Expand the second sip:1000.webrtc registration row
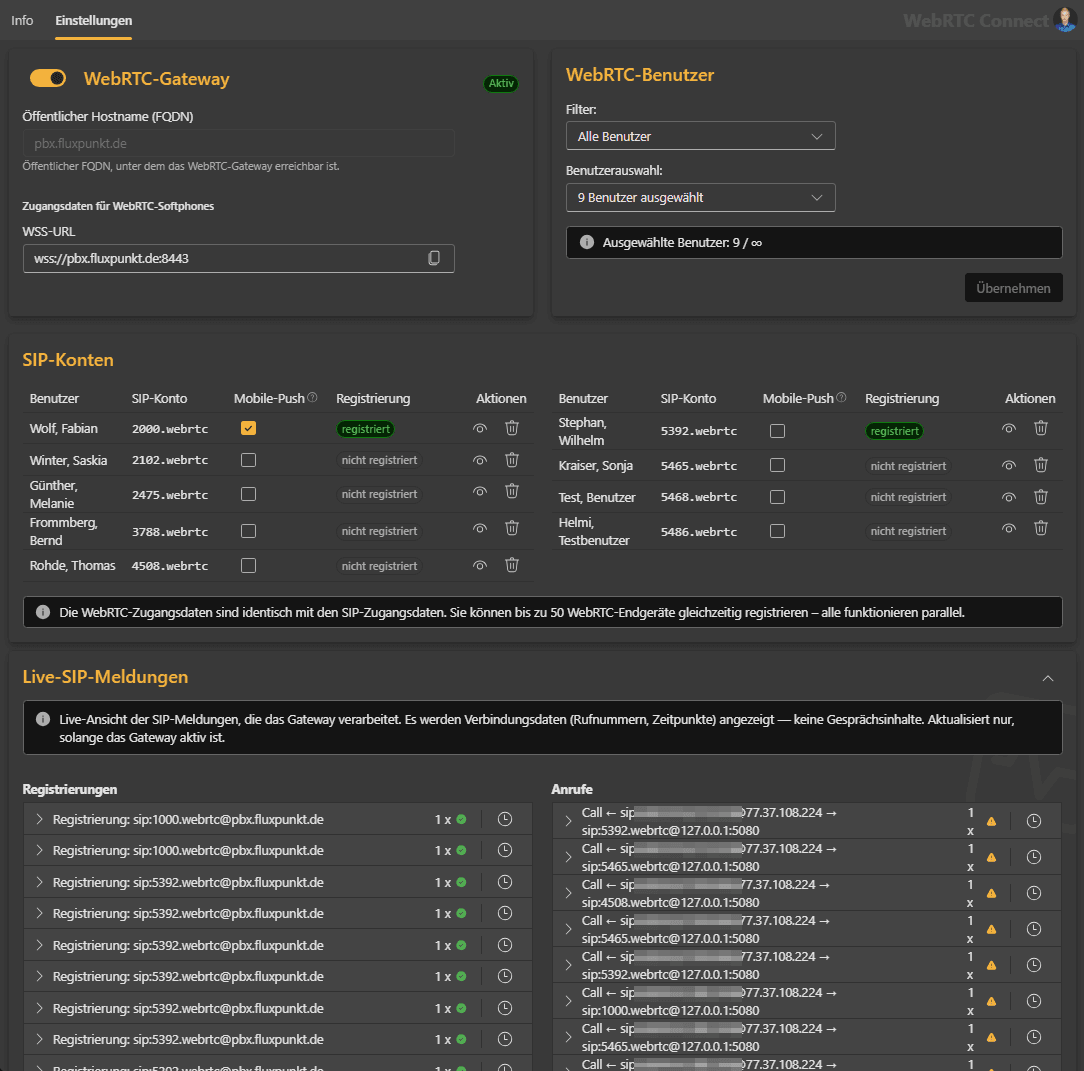The height and width of the screenshot is (1071, 1084). click(x=39, y=850)
